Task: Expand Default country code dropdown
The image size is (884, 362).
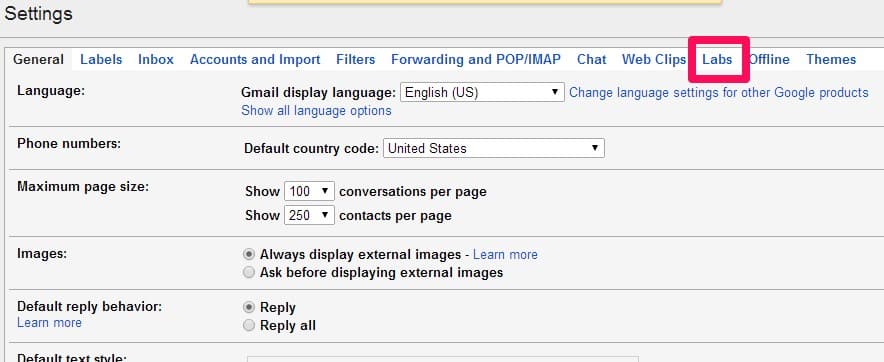Action: point(494,148)
